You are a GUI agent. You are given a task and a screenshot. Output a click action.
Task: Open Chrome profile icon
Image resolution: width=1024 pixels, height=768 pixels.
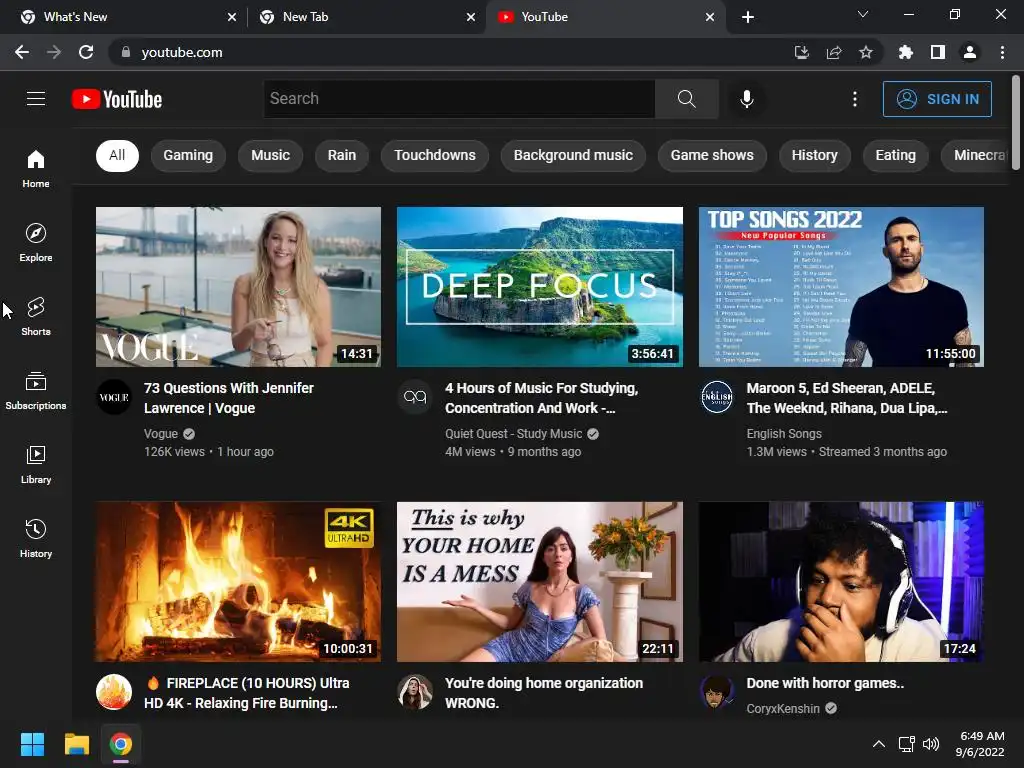pyautogui.click(x=970, y=52)
